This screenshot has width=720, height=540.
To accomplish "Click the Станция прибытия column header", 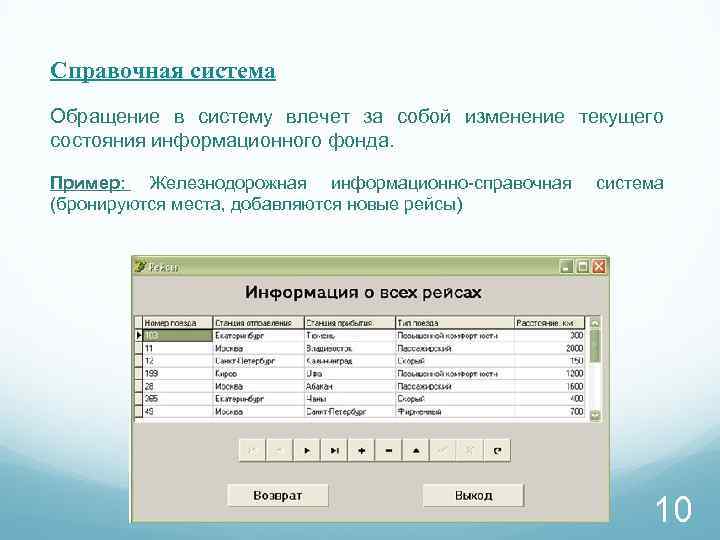I will [349, 323].
